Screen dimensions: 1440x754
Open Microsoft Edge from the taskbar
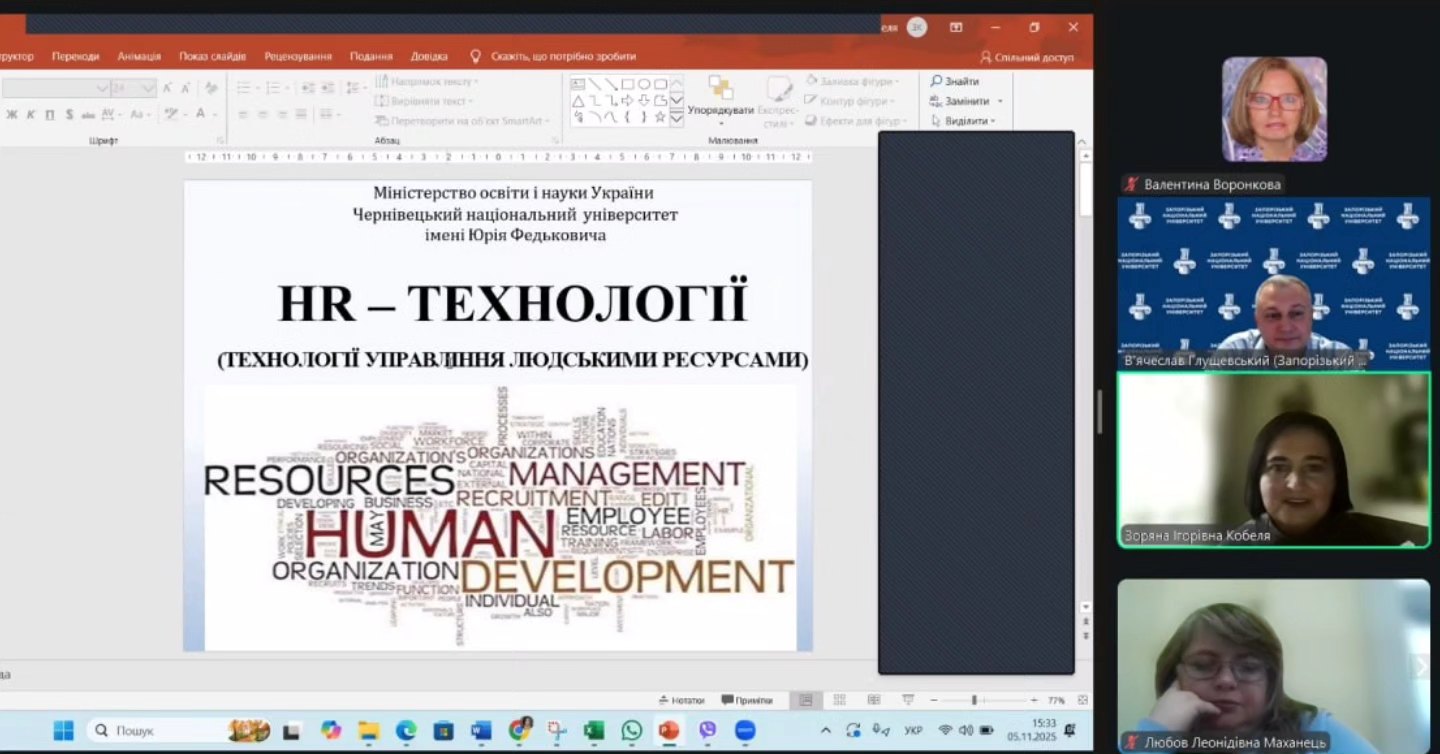coord(406,731)
